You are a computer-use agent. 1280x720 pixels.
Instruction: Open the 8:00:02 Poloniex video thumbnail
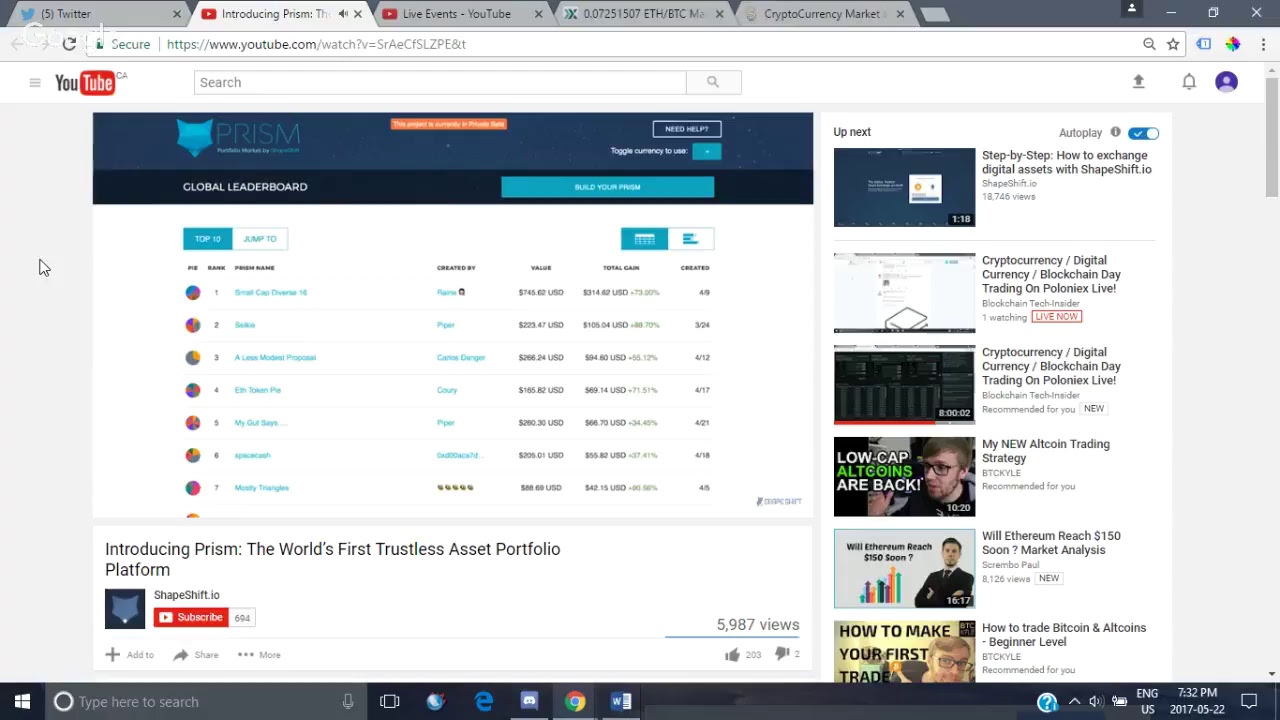click(904, 385)
